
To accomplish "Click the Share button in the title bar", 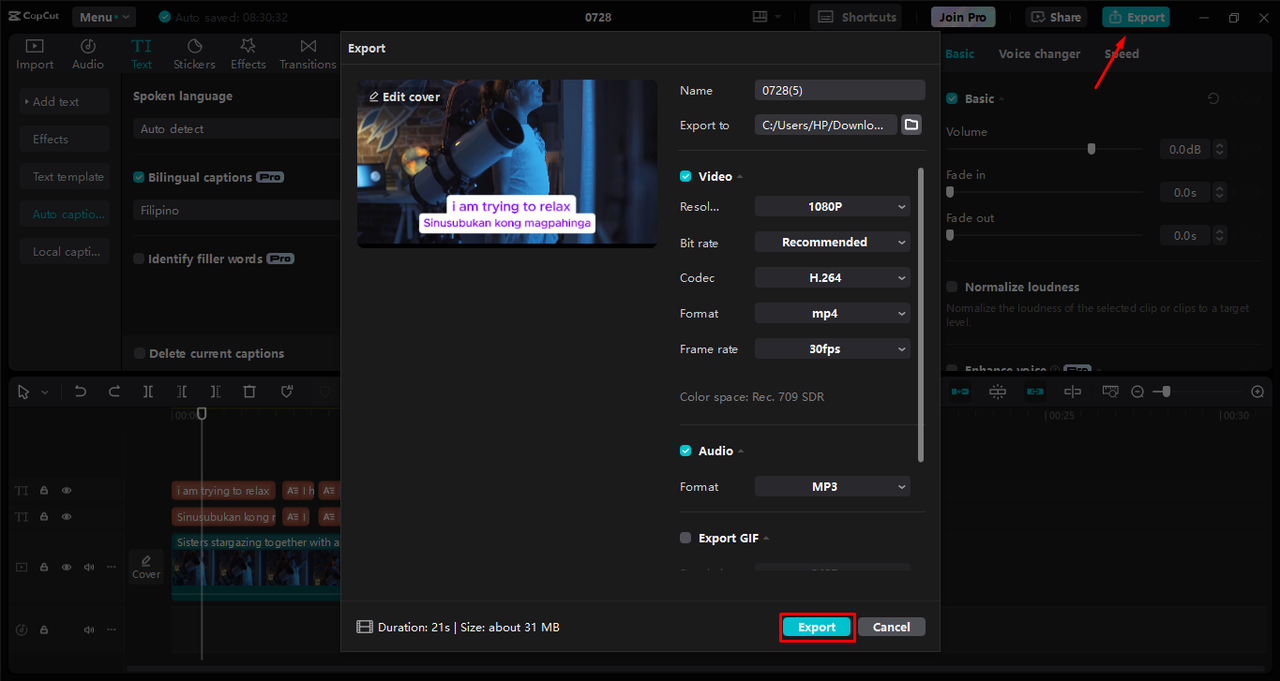I will [x=1056, y=17].
